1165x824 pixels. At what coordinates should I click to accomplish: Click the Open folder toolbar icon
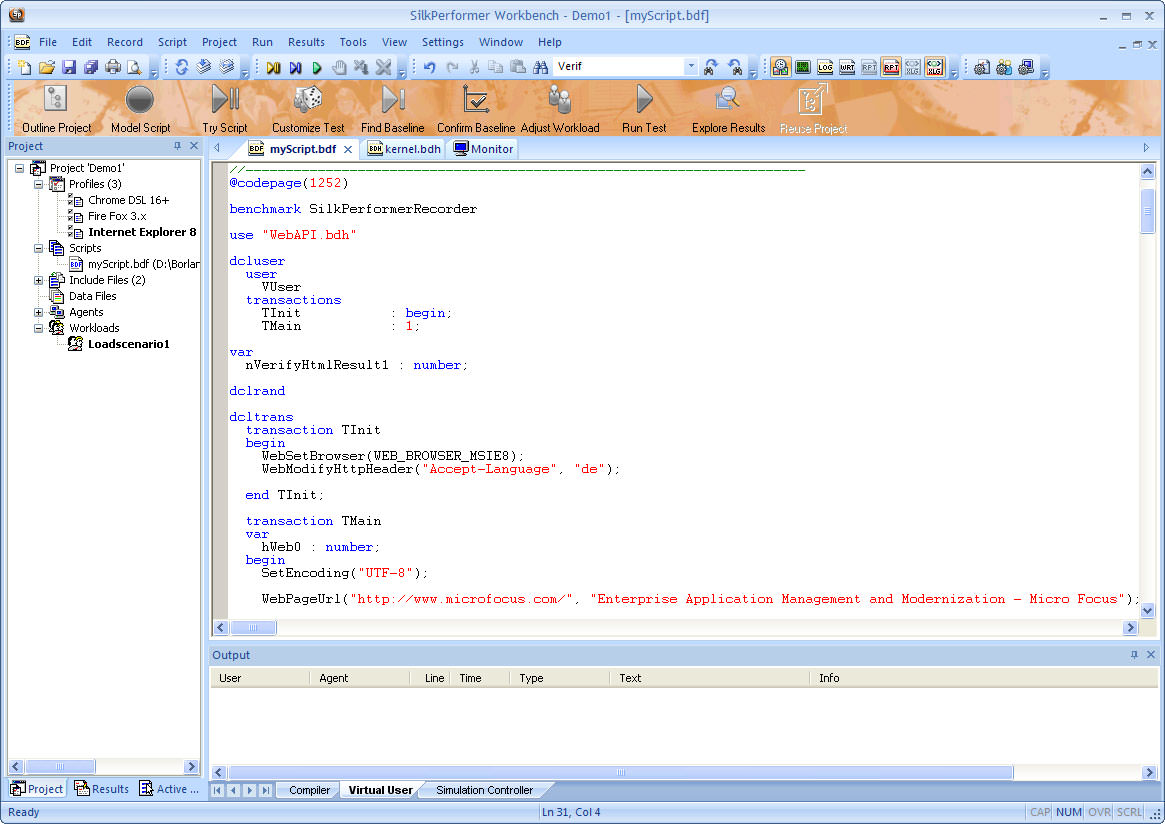(x=47, y=68)
